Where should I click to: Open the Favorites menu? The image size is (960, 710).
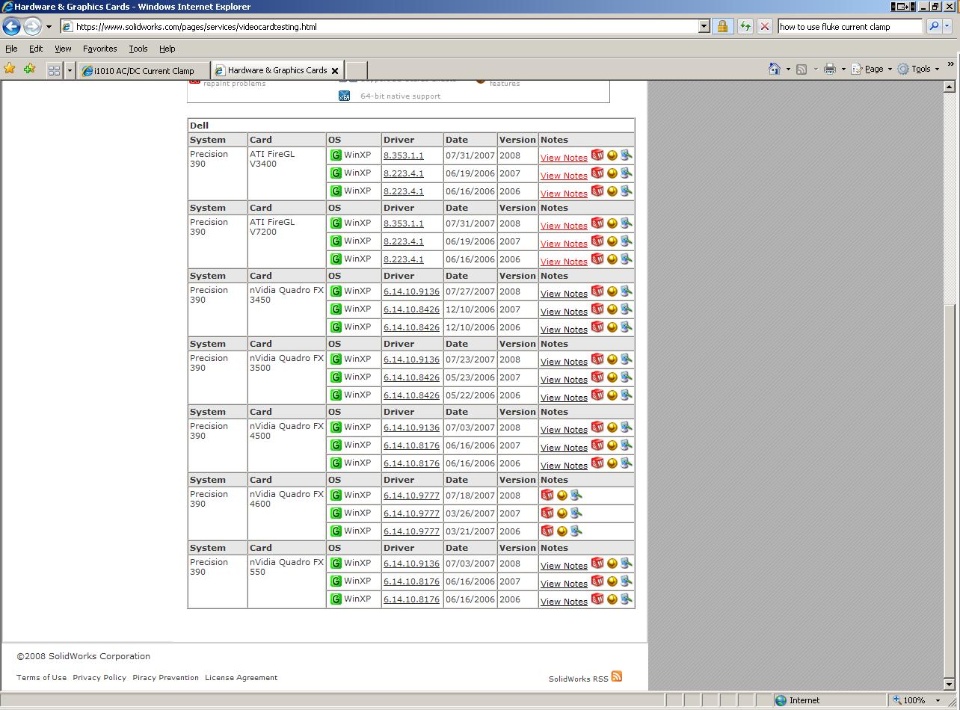tap(100, 49)
